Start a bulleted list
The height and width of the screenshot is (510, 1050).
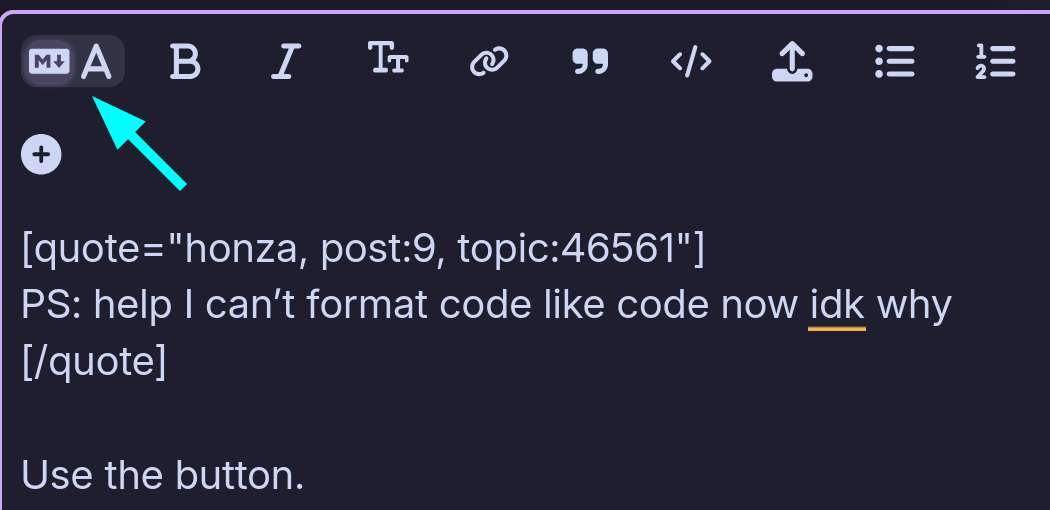click(x=894, y=62)
